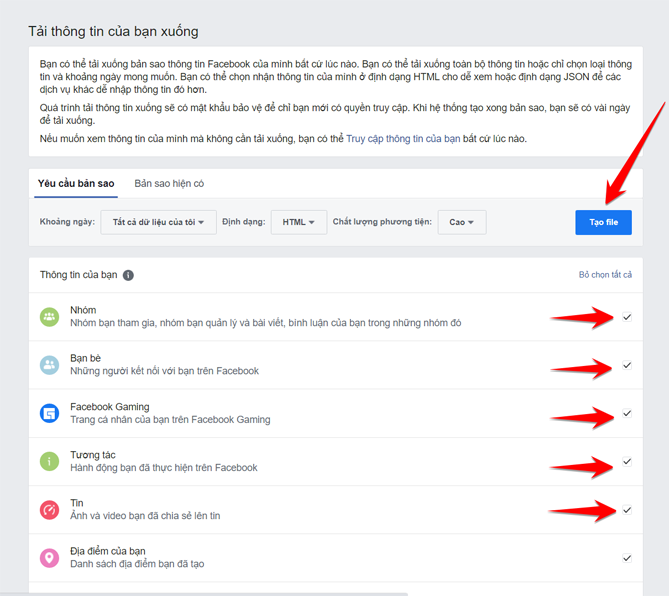
Task: Click the description Những người kết nối với bạn trên Facebook
Action: point(164,371)
